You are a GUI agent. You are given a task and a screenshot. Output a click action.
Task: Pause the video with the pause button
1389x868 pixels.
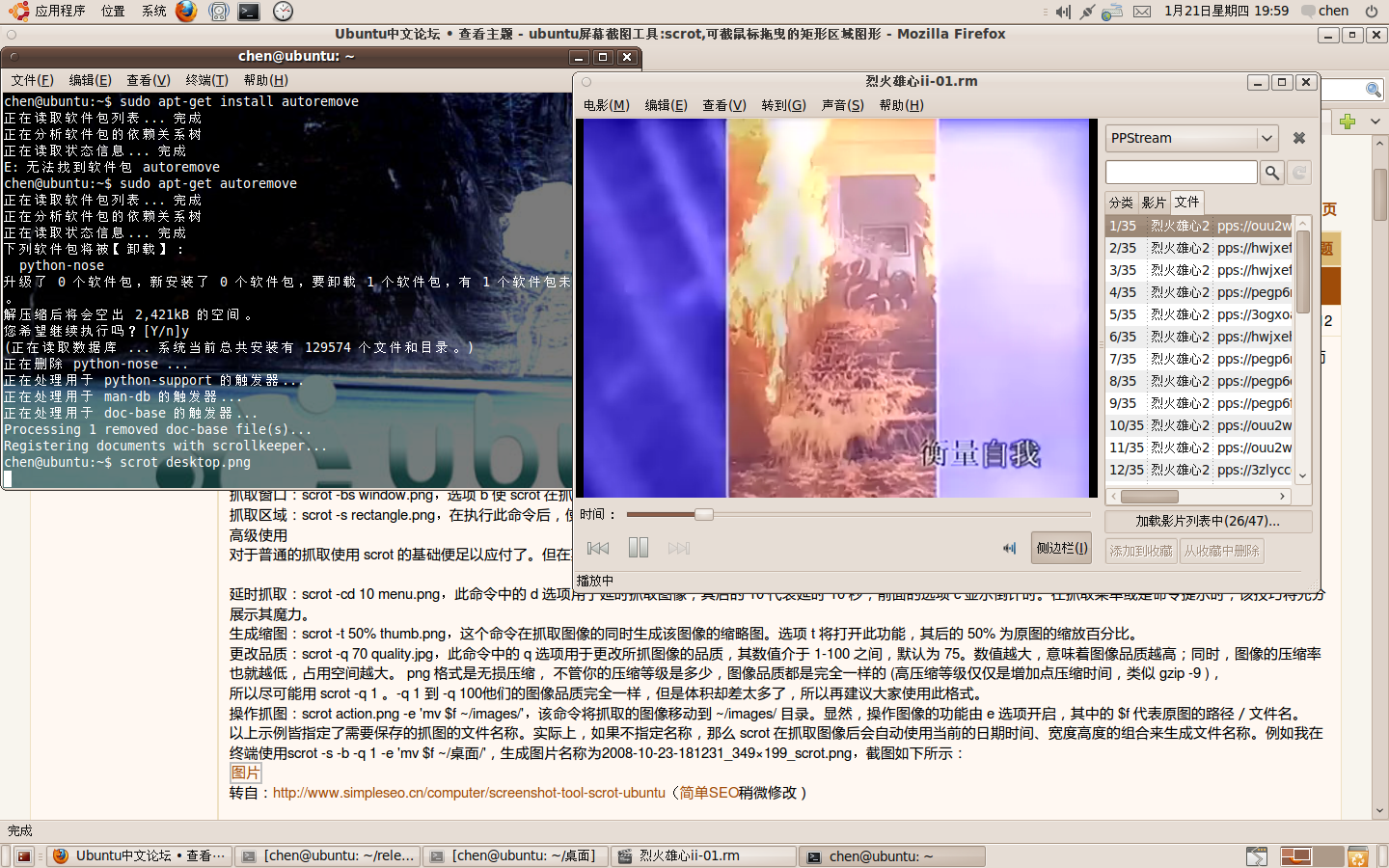click(638, 548)
